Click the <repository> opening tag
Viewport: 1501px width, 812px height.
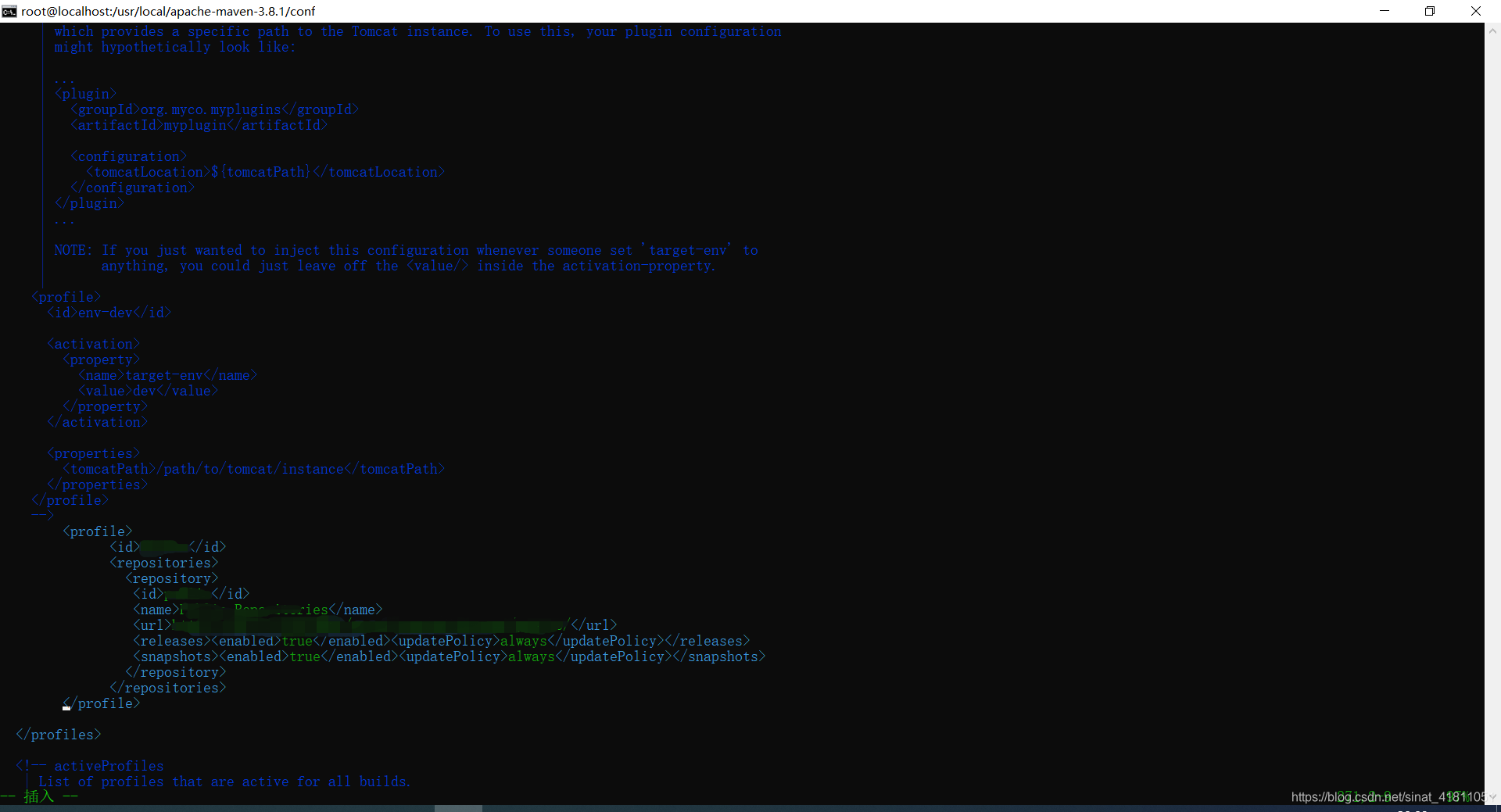click(x=171, y=578)
